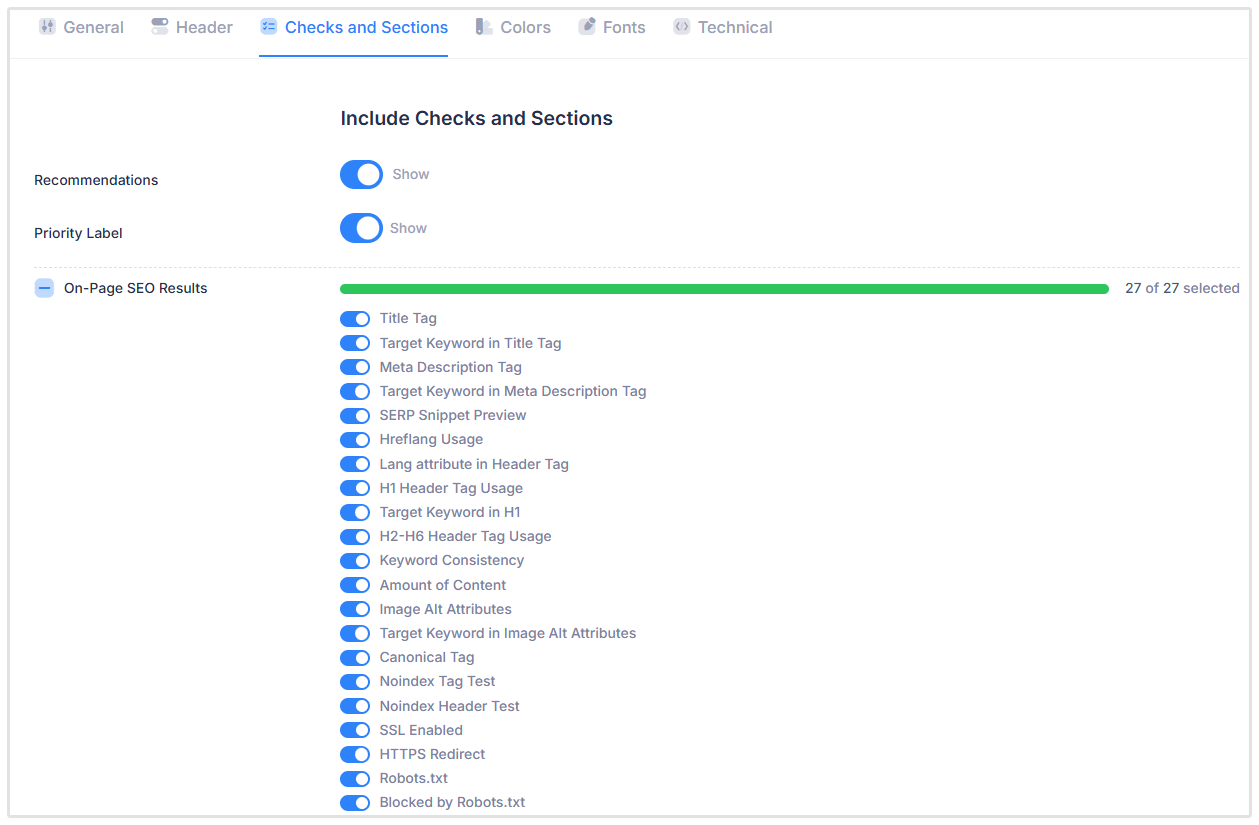
Task: Disable the Title Tag check
Action: 355,319
